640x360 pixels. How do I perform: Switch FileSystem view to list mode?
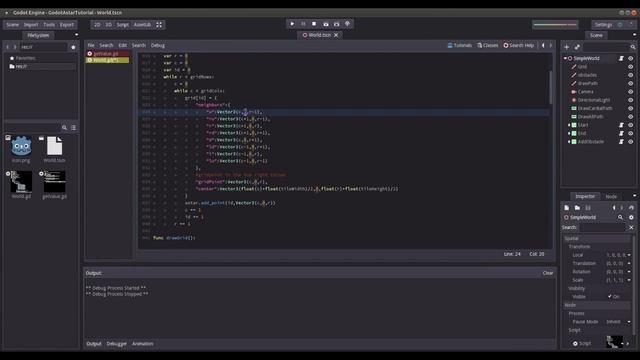tap(73, 128)
